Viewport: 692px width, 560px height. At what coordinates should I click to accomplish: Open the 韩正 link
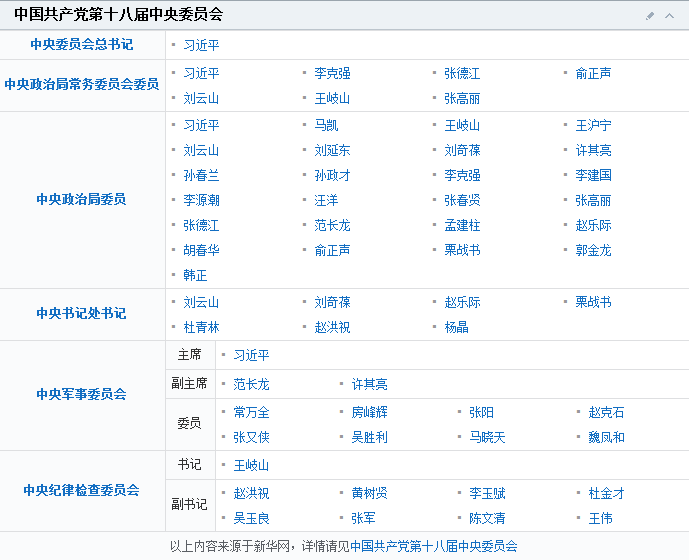[x=195, y=276]
